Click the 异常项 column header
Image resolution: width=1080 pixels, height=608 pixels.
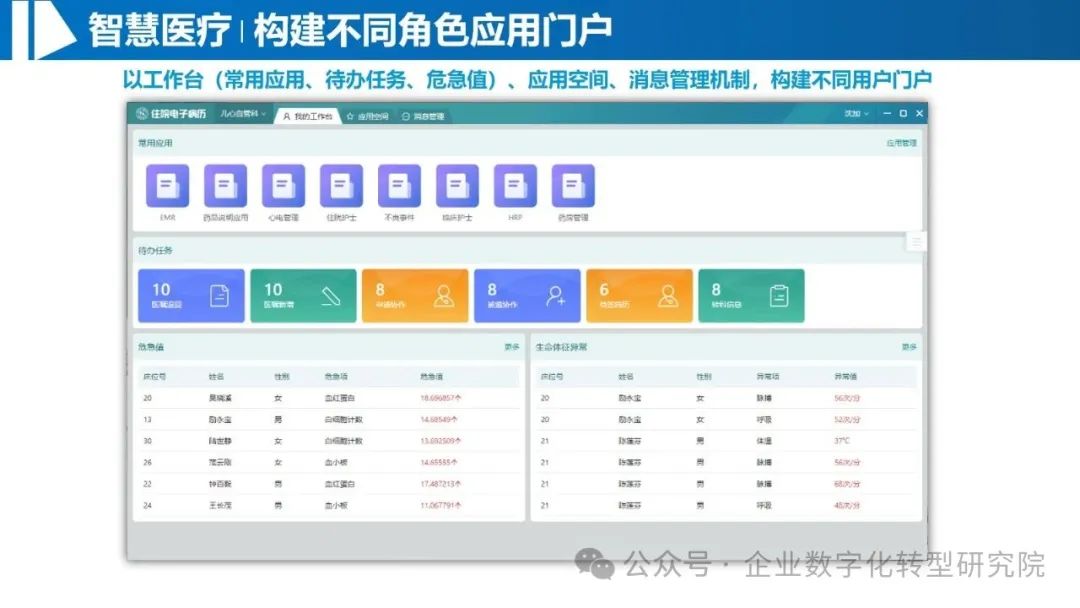point(768,377)
